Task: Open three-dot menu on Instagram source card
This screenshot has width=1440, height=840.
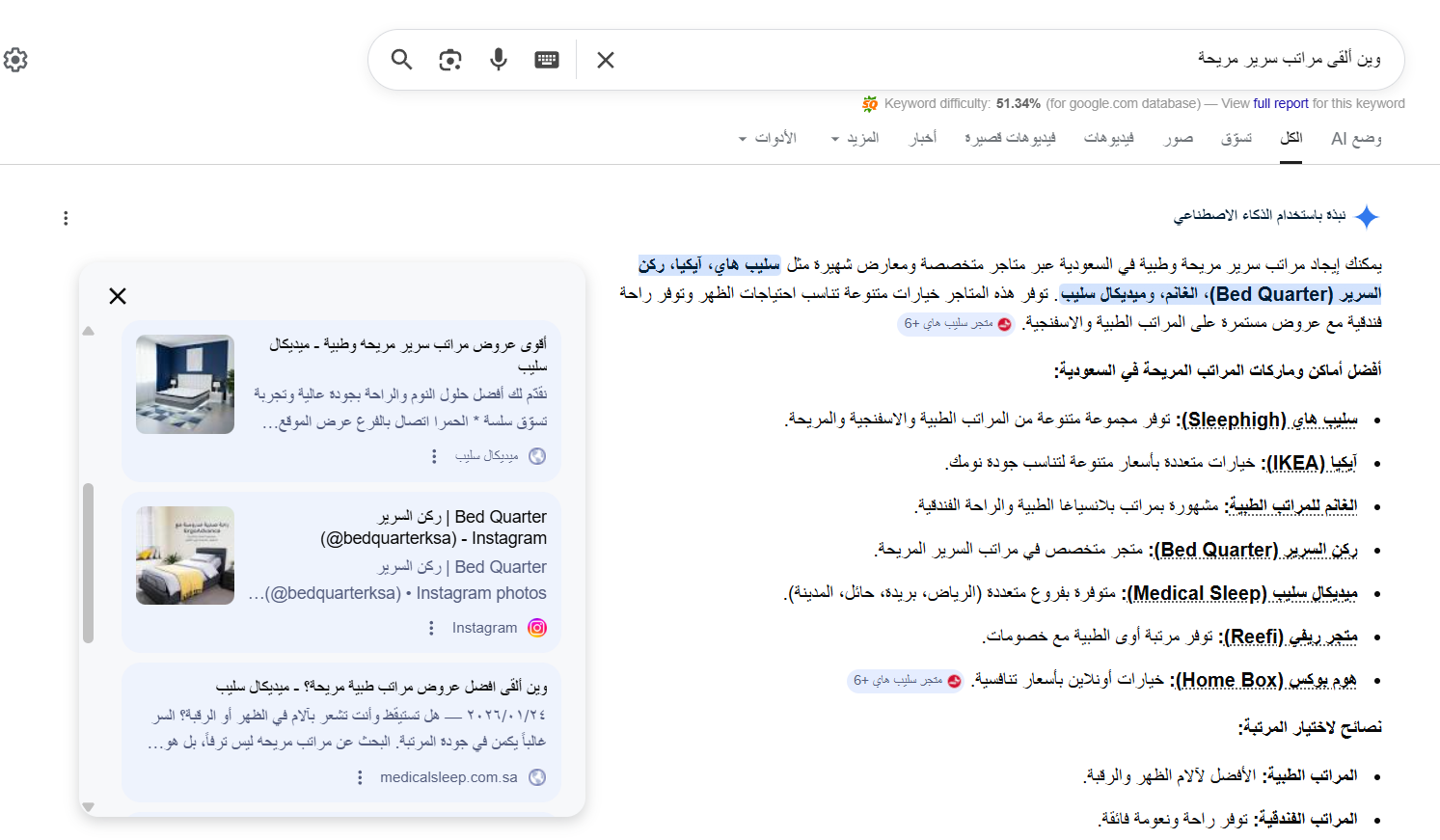Action: tap(431, 628)
